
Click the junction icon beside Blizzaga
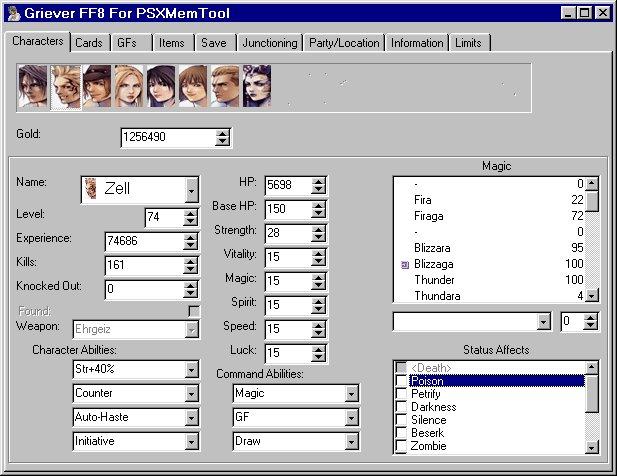(x=405, y=265)
